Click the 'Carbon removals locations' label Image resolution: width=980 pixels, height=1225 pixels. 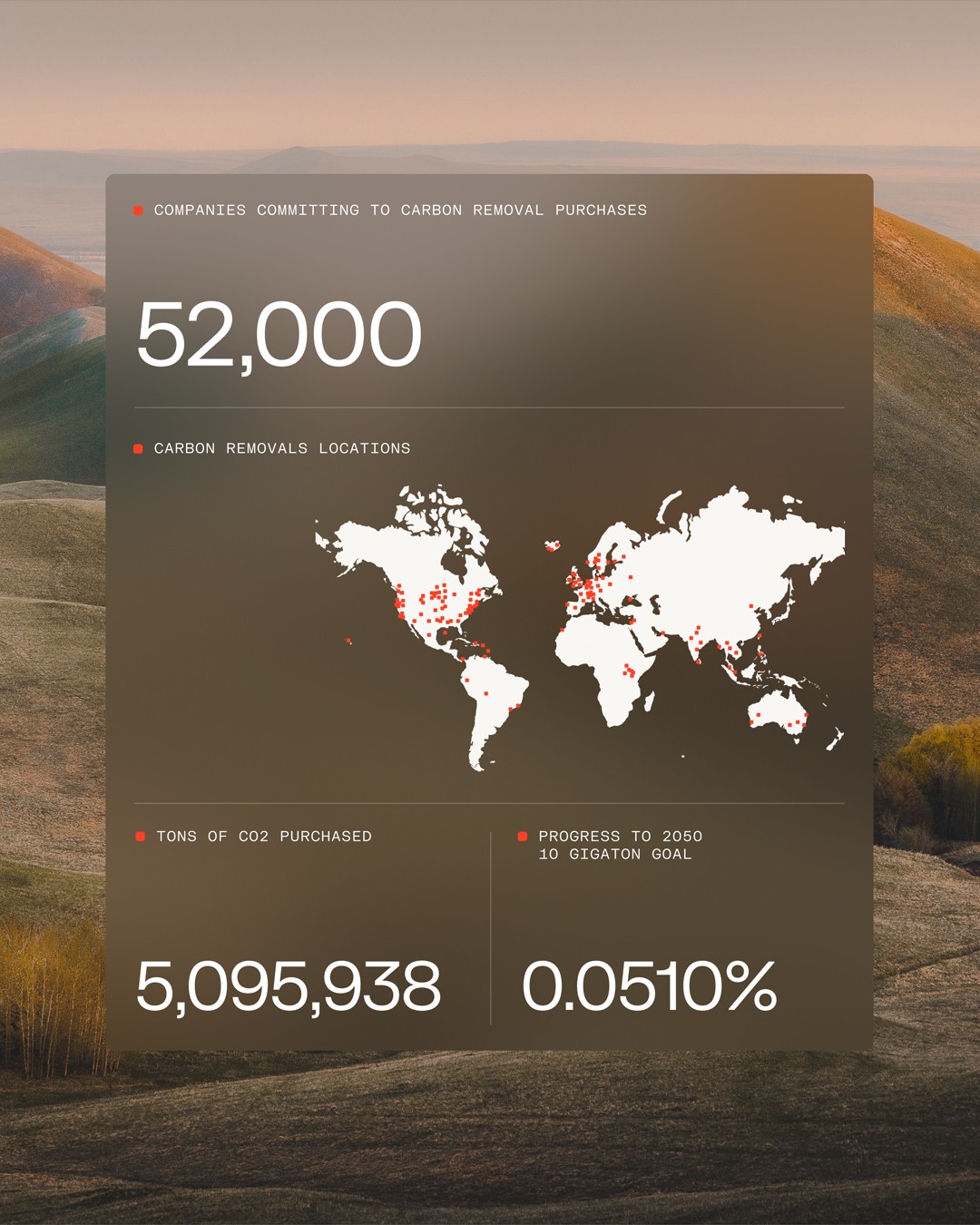(x=282, y=448)
